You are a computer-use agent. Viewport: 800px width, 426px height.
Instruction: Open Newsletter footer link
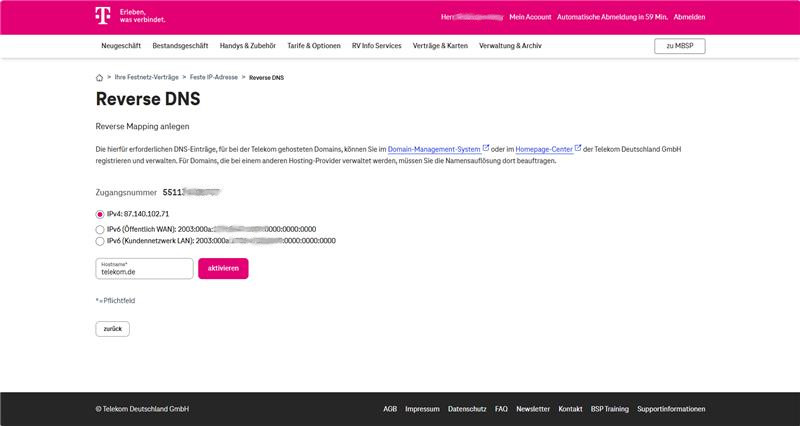pos(533,409)
